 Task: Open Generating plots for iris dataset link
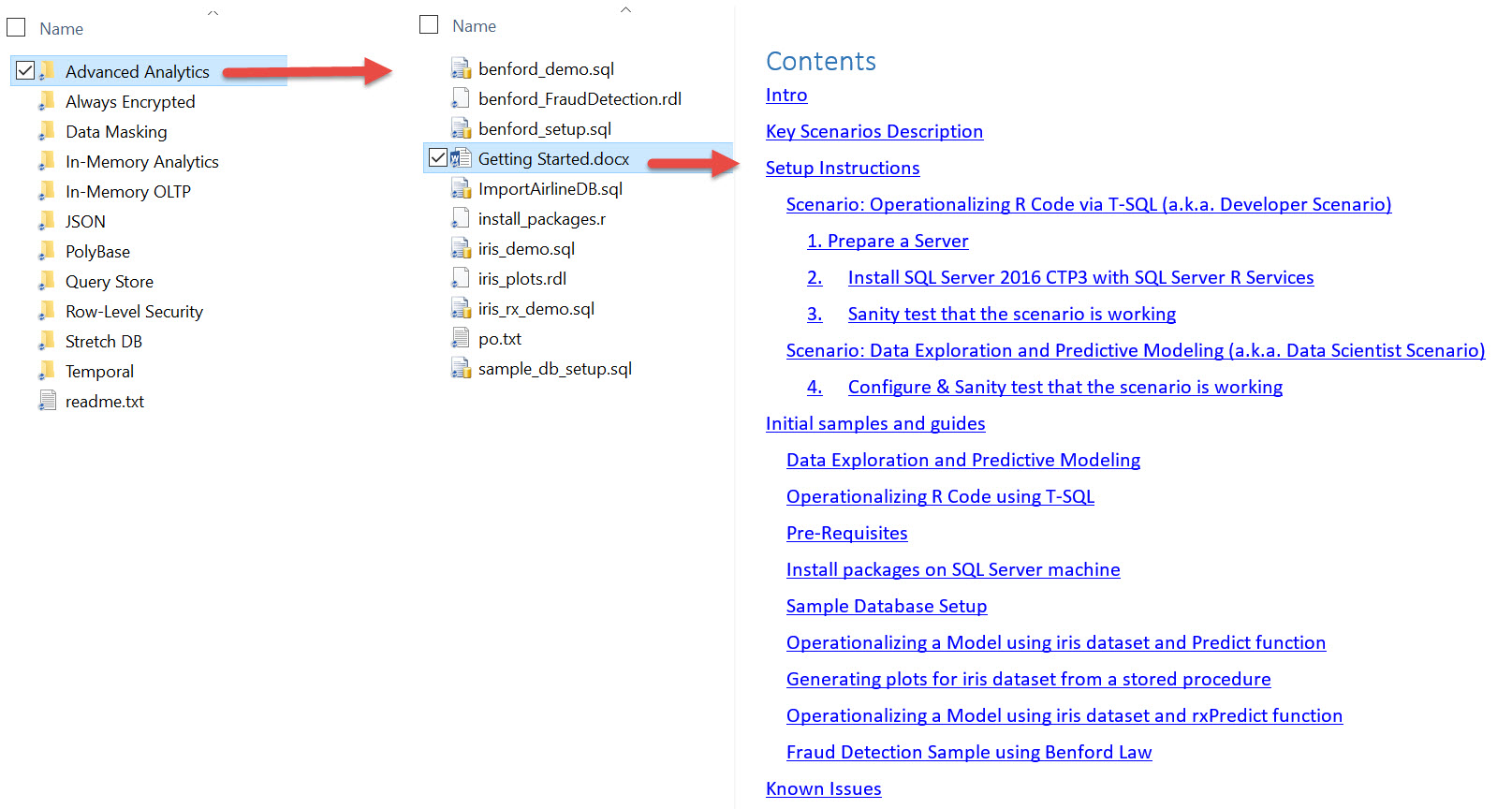pos(1029,680)
